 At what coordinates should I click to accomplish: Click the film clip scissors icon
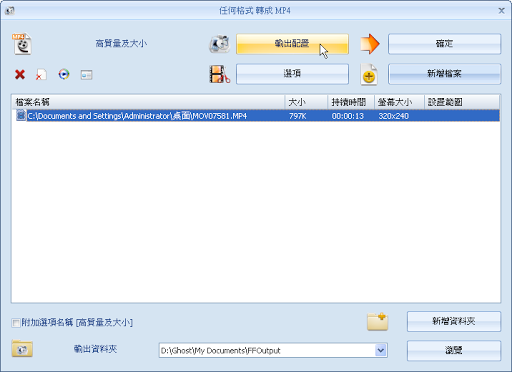pyautogui.click(x=220, y=74)
